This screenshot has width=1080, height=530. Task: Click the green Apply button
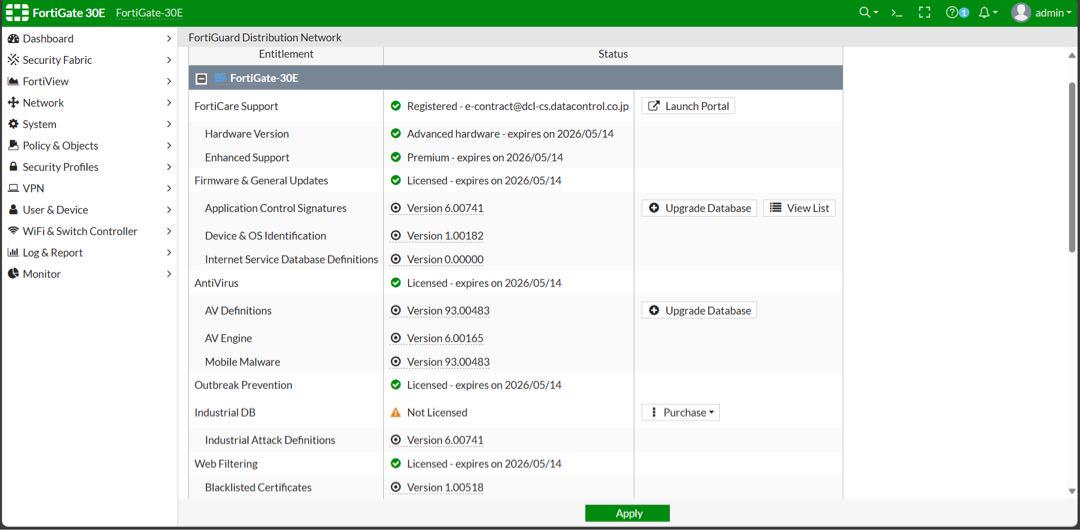pos(627,513)
